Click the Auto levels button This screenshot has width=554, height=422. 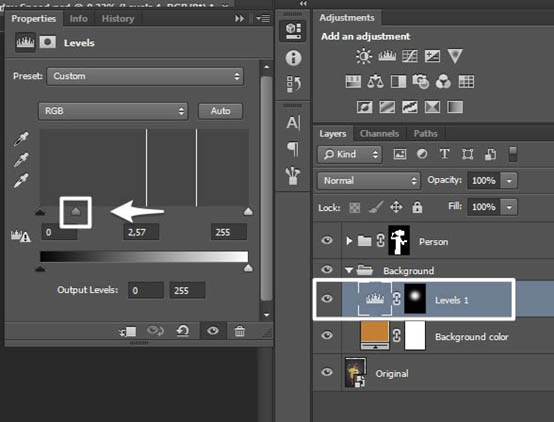pyautogui.click(x=220, y=111)
